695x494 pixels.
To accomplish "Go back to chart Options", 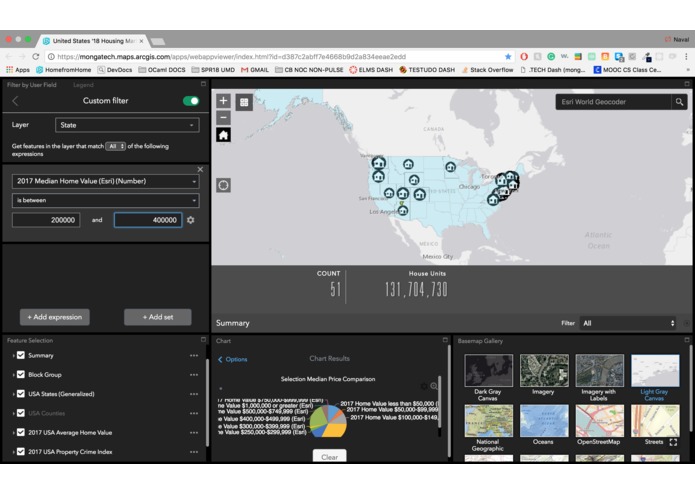I will pos(233,359).
